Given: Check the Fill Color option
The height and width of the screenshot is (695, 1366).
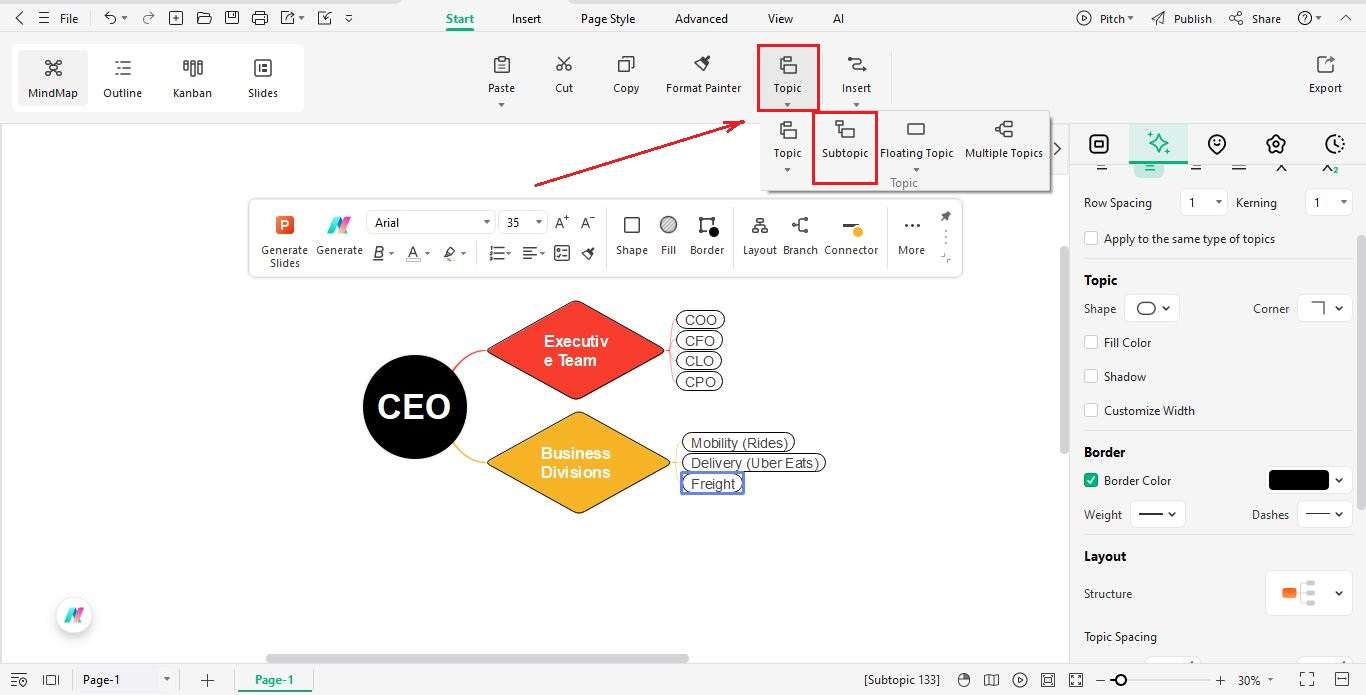Looking at the screenshot, I should pyautogui.click(x=1091, y=342).
